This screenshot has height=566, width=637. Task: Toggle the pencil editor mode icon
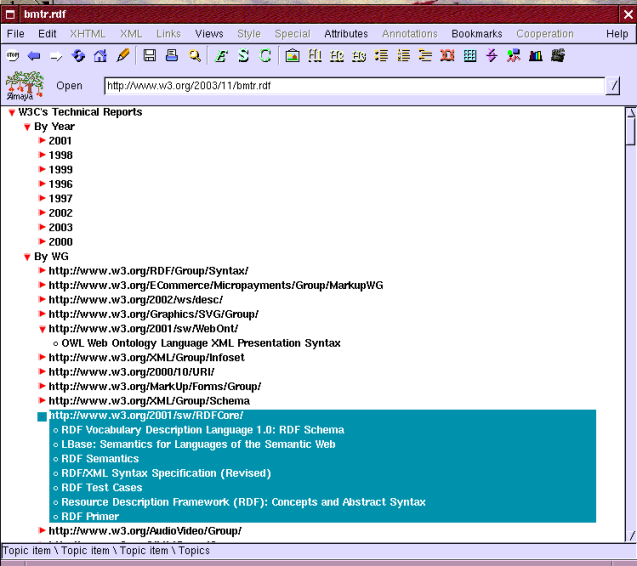123,56
